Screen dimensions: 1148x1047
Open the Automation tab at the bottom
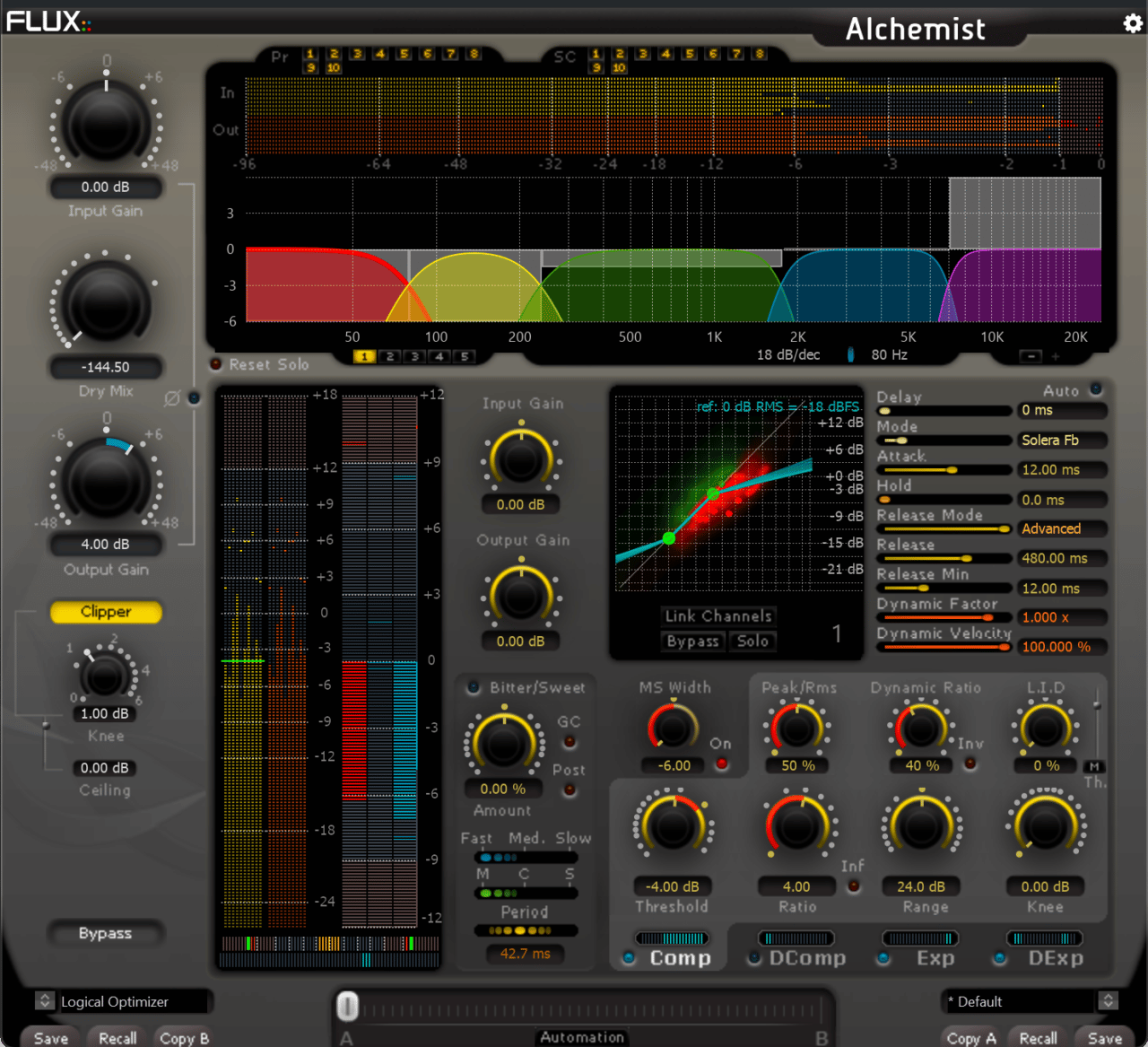581,1037
